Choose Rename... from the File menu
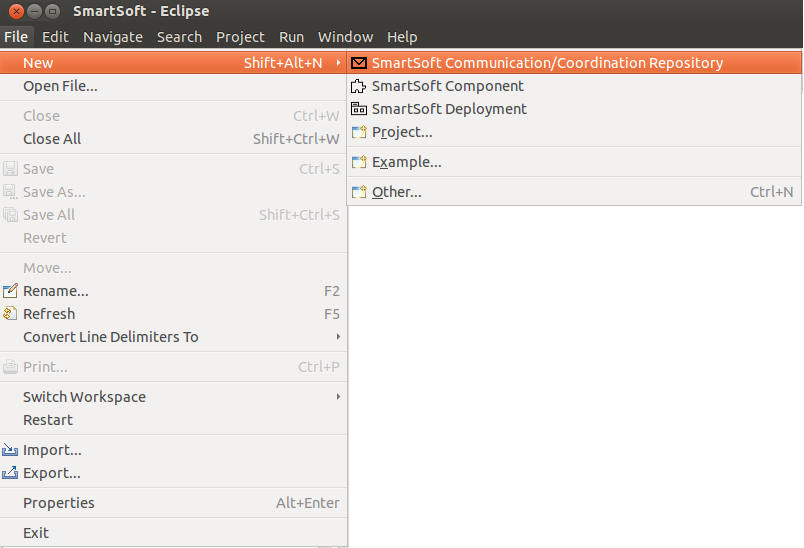 [x=173, y=291]
